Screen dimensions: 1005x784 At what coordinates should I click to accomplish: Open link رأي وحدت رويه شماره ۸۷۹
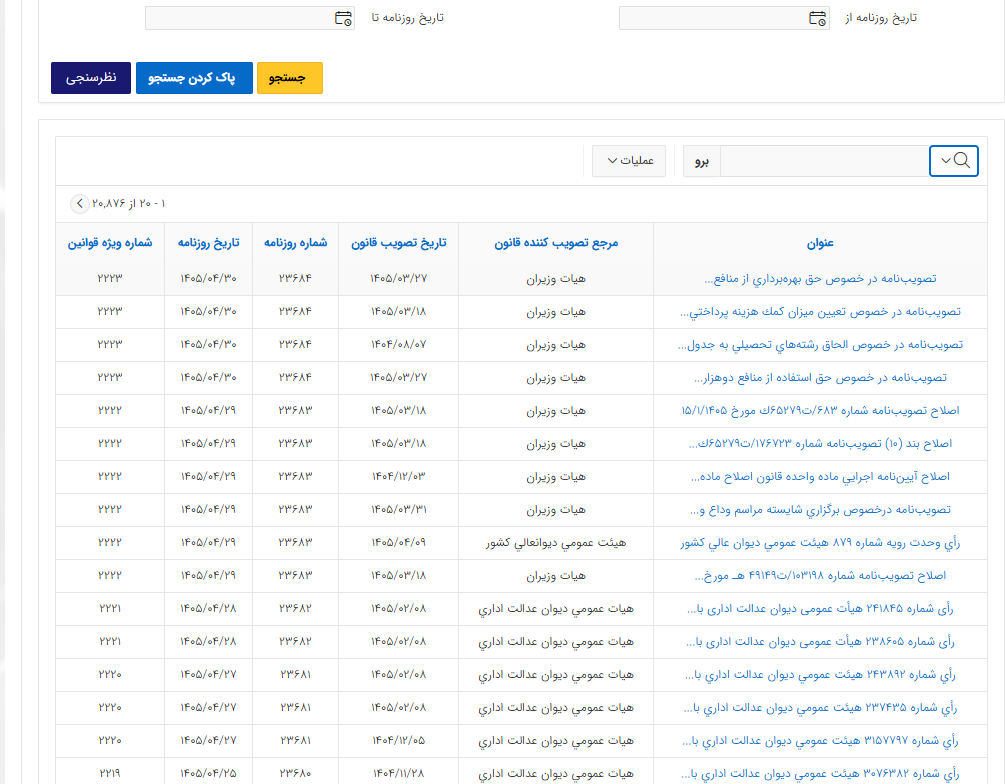pyautogui.click(x=820, y=543)
